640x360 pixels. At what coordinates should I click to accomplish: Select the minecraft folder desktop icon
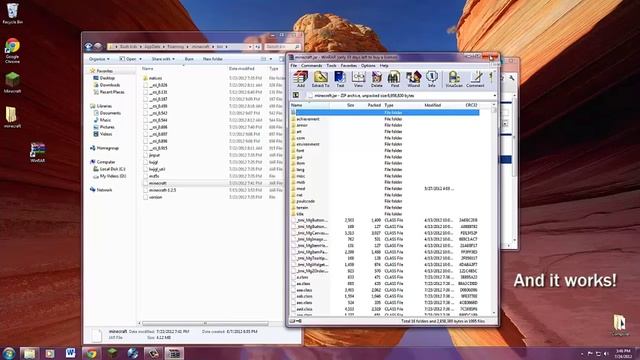click(x=12, y=117)
